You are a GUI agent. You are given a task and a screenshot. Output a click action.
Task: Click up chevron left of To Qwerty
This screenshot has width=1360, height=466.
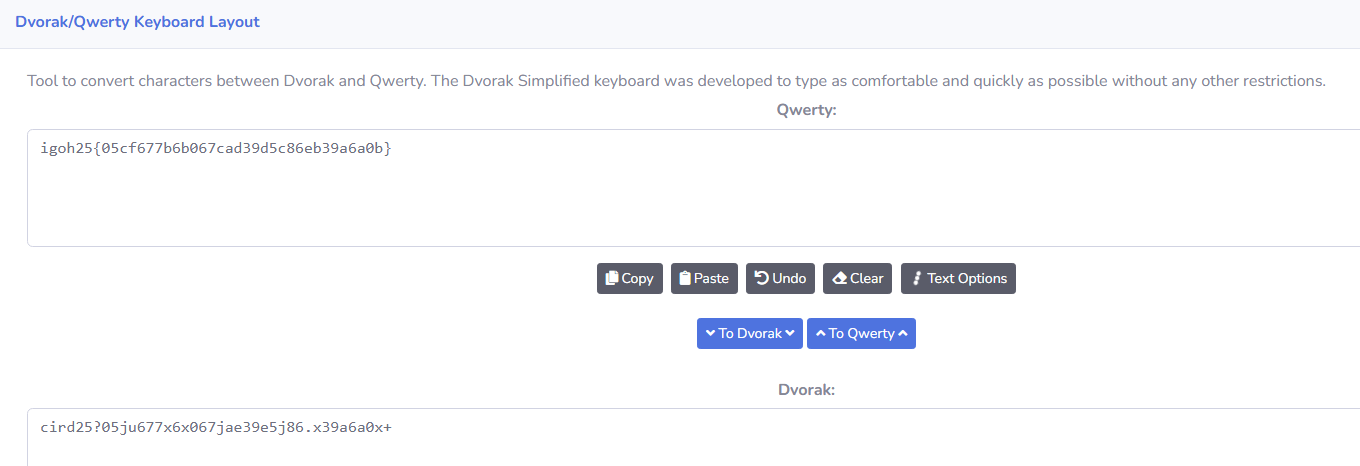pos(820,334)
